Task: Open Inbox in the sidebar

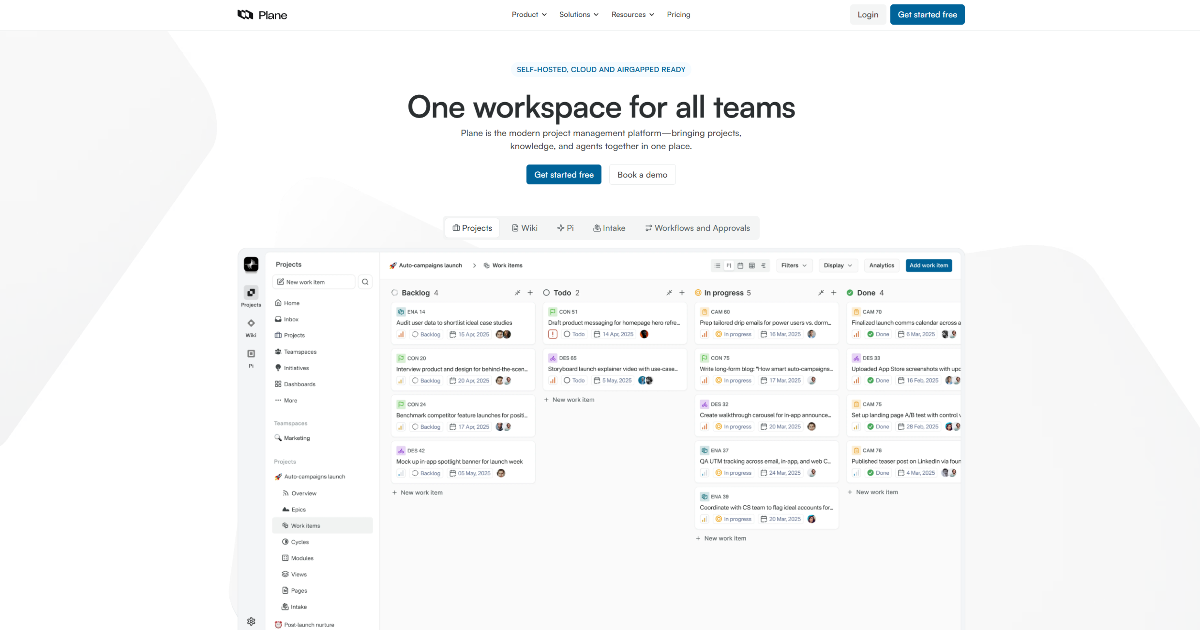Action: pyautogui.click(x=291, y=319)
